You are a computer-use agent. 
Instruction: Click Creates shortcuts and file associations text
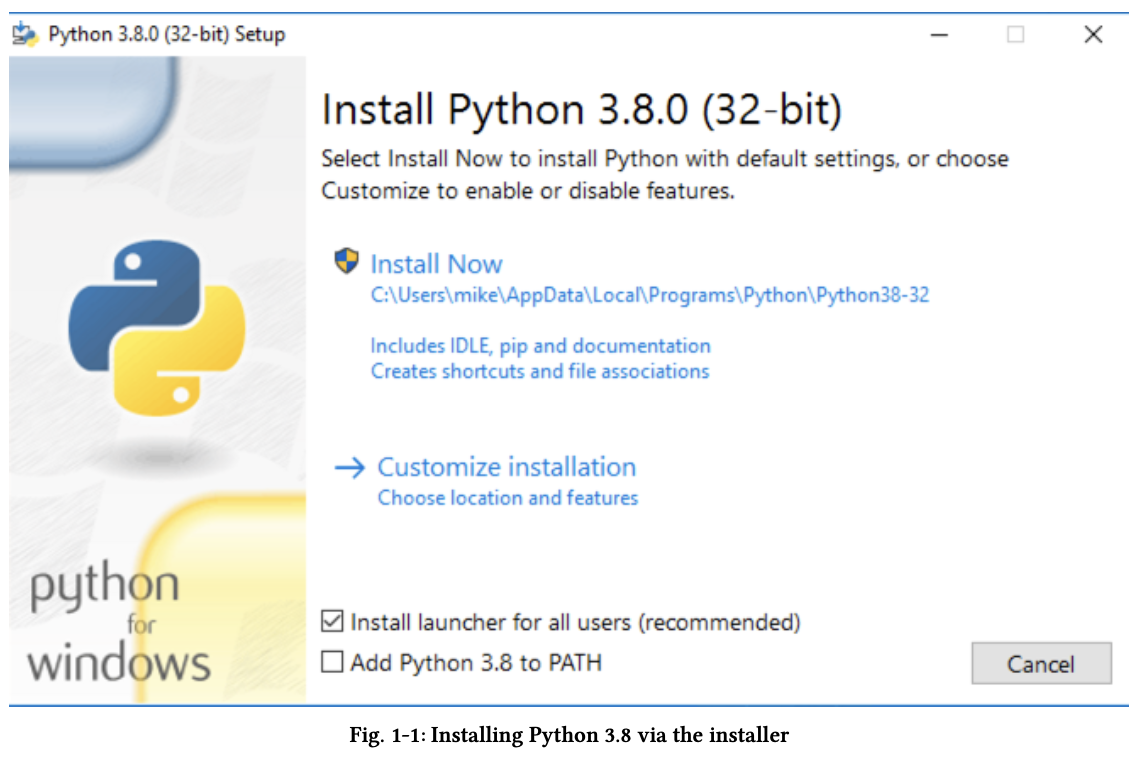[540, 371]
